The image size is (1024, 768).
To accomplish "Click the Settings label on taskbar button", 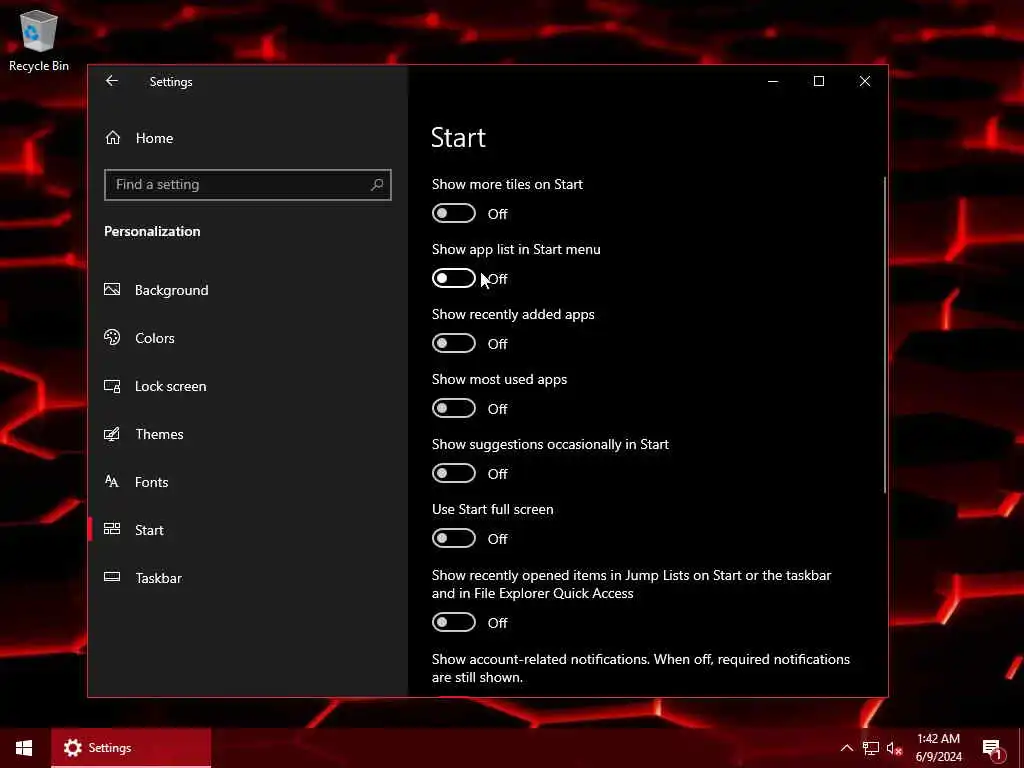I will pos(110,748).
